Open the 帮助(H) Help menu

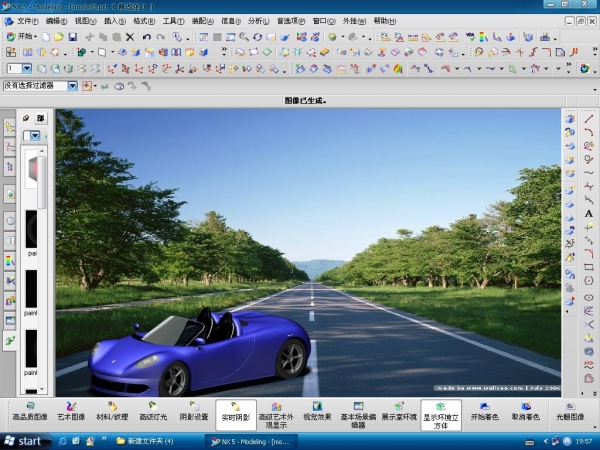385,21
